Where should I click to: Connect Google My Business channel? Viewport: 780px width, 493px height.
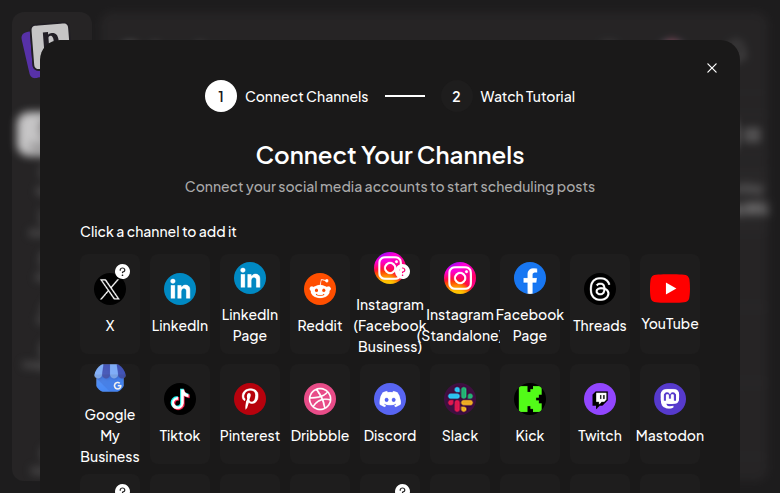109,414
